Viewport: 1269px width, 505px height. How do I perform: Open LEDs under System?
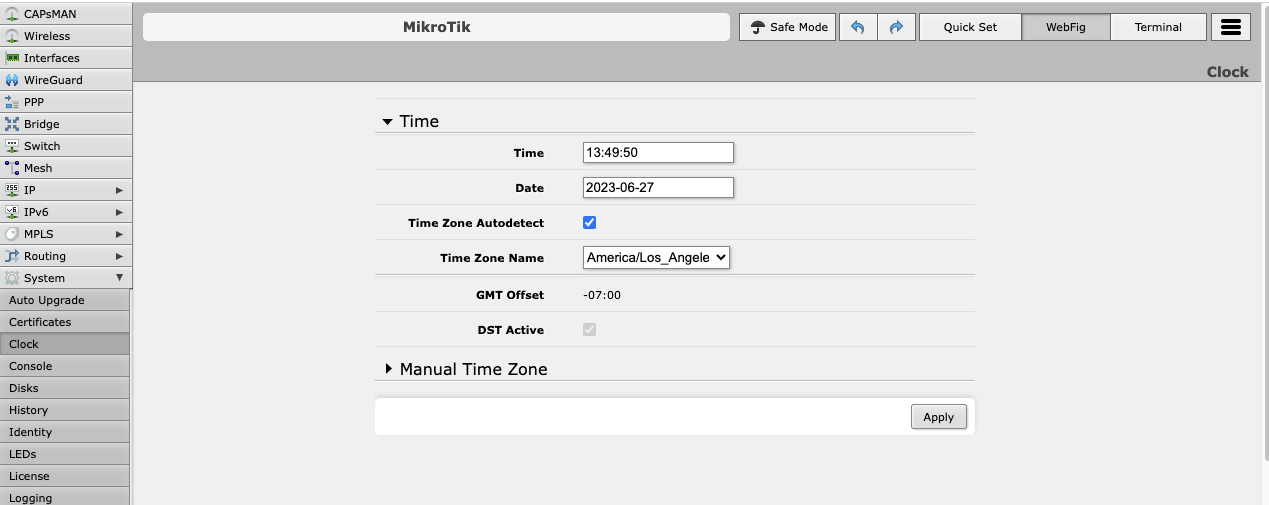tap(65, 454)
